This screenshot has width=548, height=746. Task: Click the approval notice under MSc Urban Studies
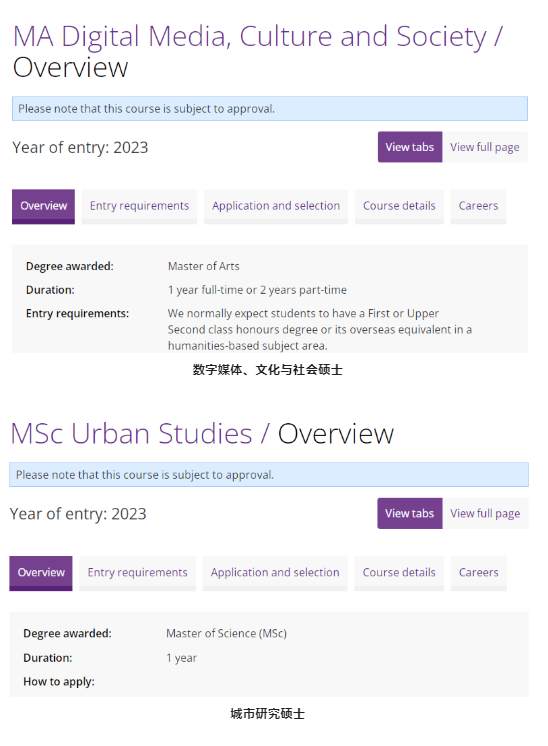point(269,474)
